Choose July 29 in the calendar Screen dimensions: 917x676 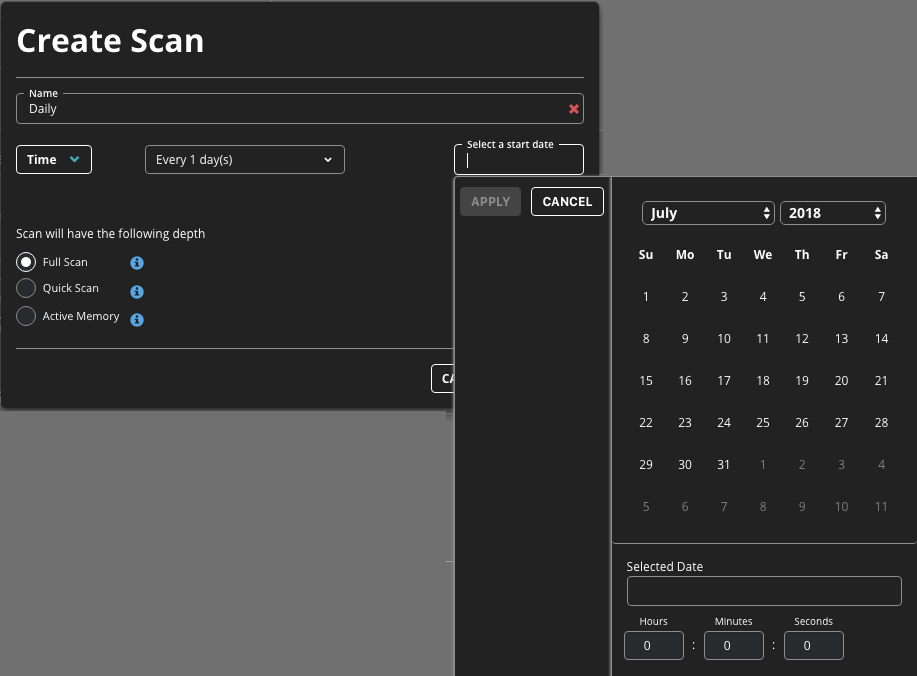click(646, 465)
